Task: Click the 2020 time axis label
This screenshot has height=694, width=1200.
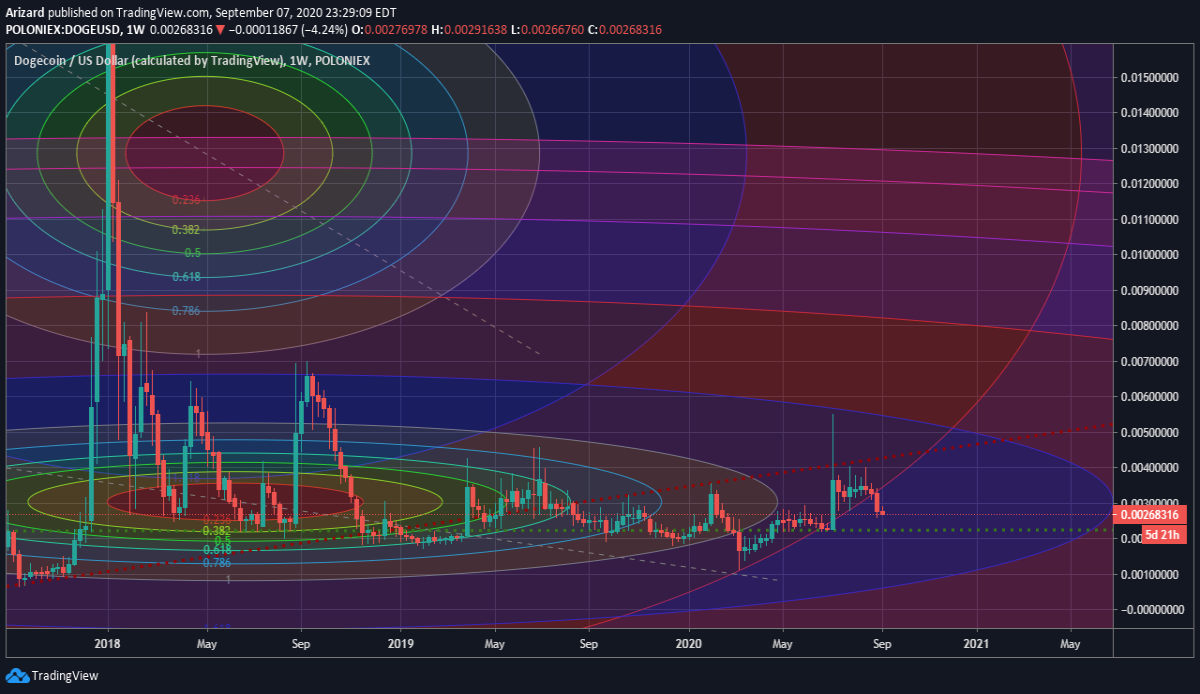Action: pyautogui.click(x=689, y=645)
